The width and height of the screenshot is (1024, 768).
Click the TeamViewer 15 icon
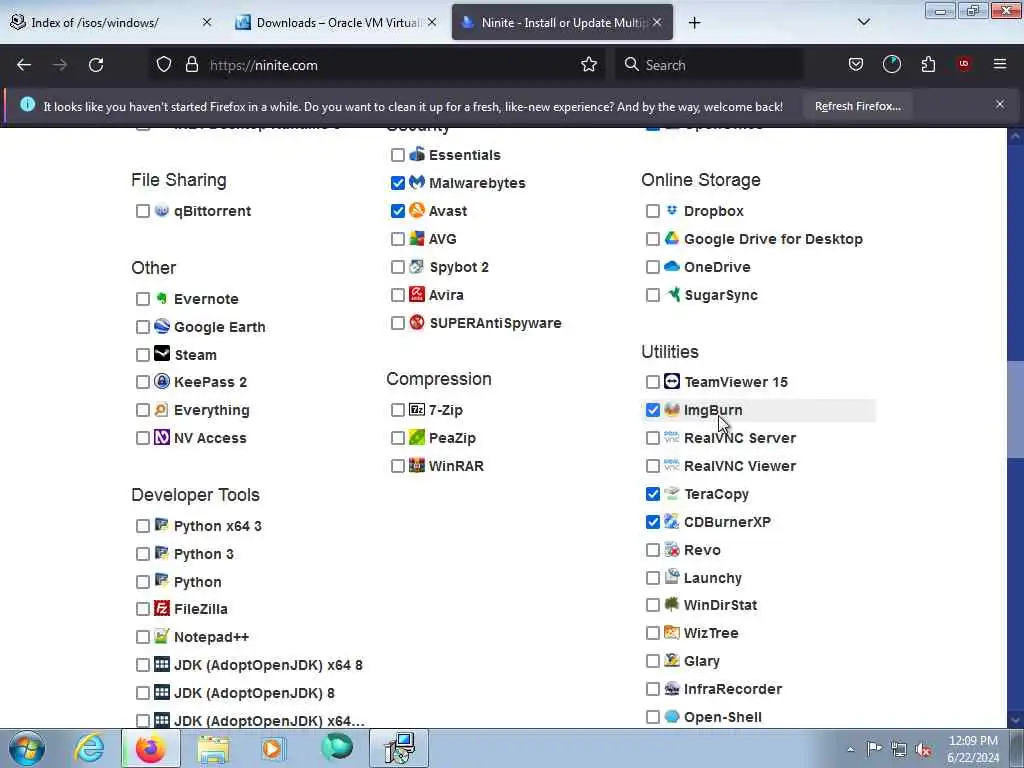tap(672, 381)
